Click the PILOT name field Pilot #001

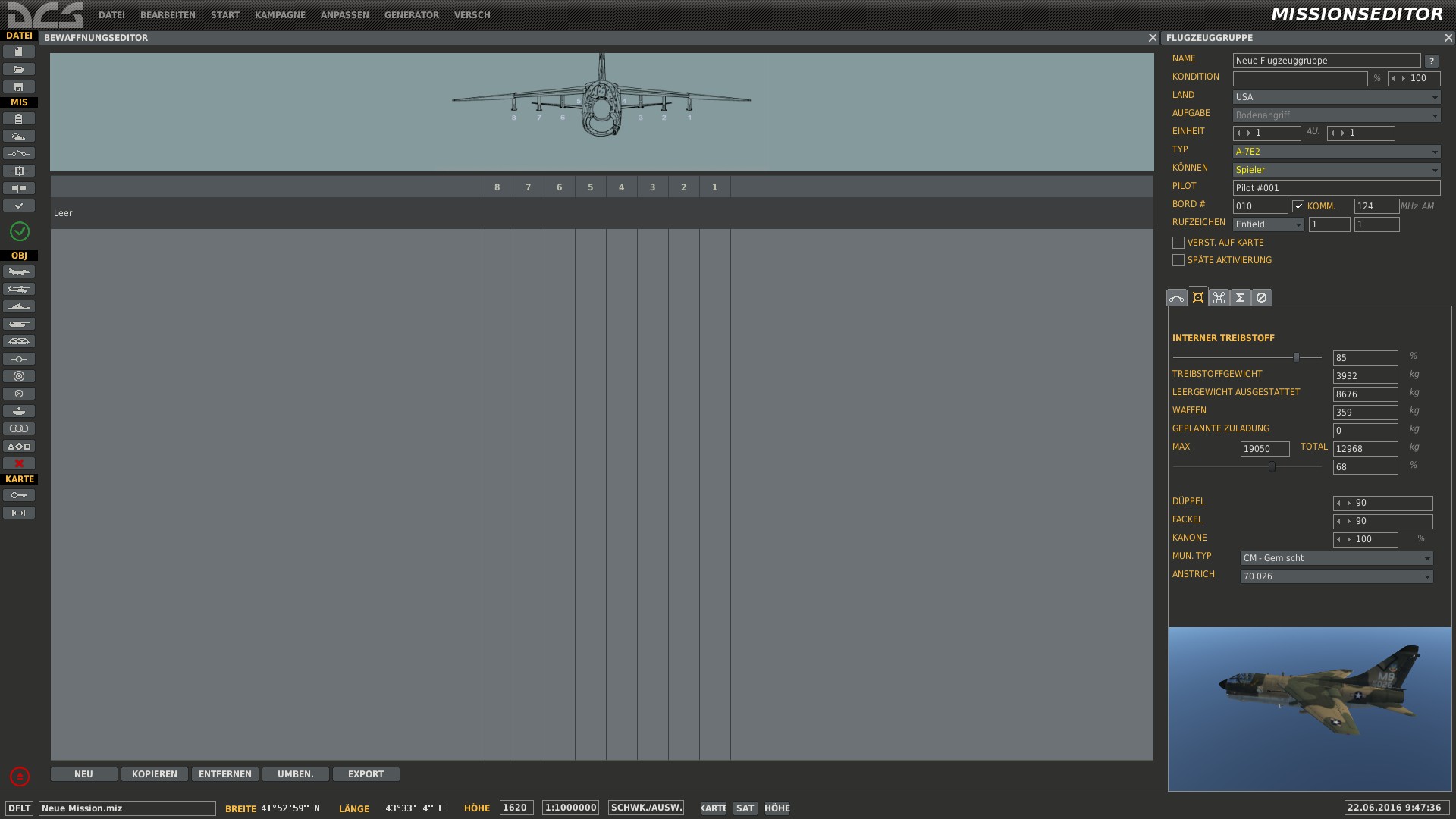(x=1336, y=188)
